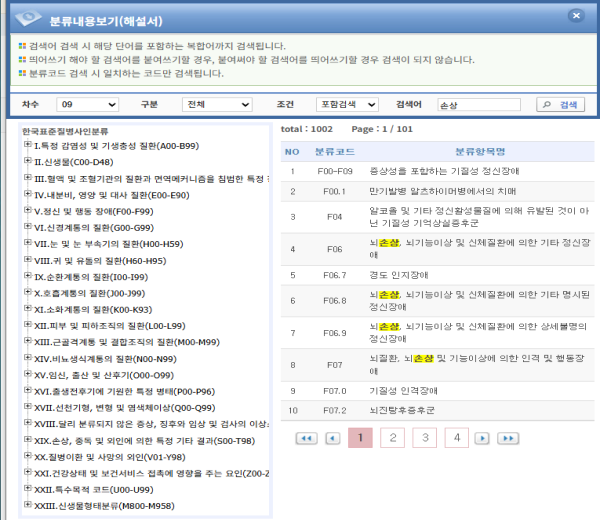Screen dimensions: 600x520
Task: Go to the first page using pagination icon
Action: (307, 438)
